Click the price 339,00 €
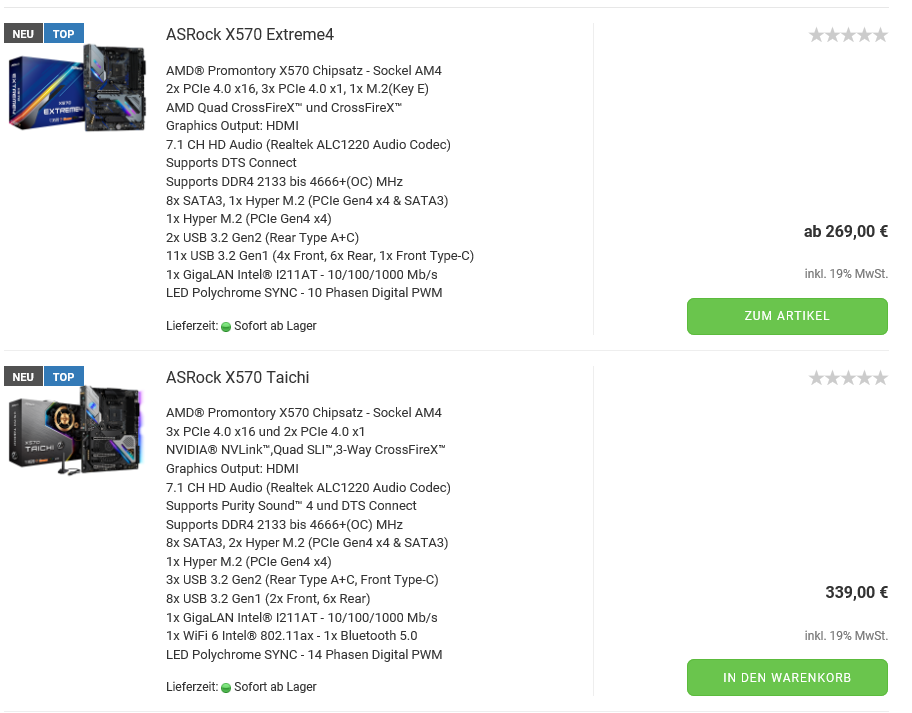 pyautogui.click(x=856, y=592)
